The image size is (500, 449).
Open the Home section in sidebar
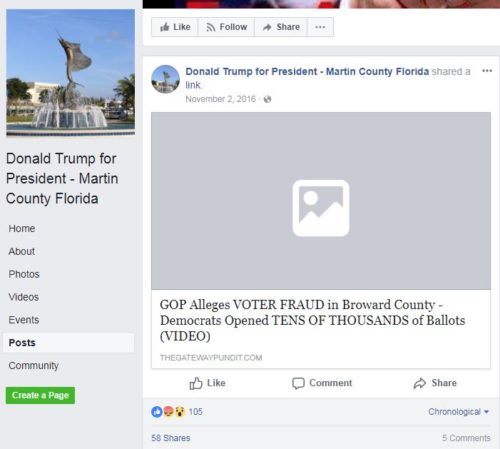tap(22, 228)
